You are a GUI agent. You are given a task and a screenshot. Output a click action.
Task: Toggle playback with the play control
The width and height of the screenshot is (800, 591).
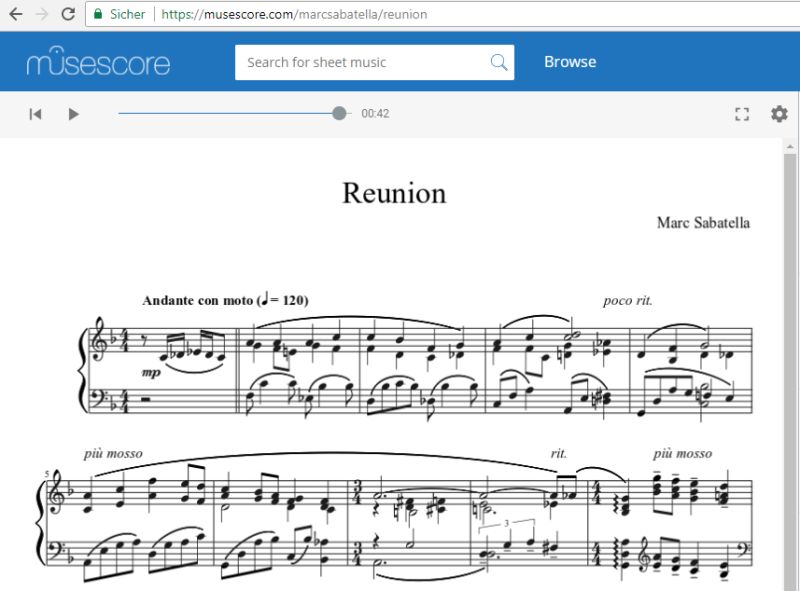(73, 114)
